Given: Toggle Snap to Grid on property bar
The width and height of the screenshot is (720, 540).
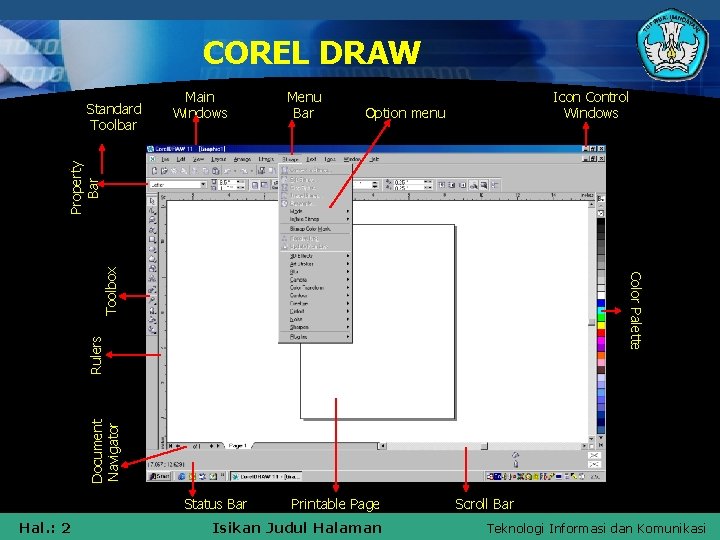Looking at the screenshot, I should (x=441, y=185).
